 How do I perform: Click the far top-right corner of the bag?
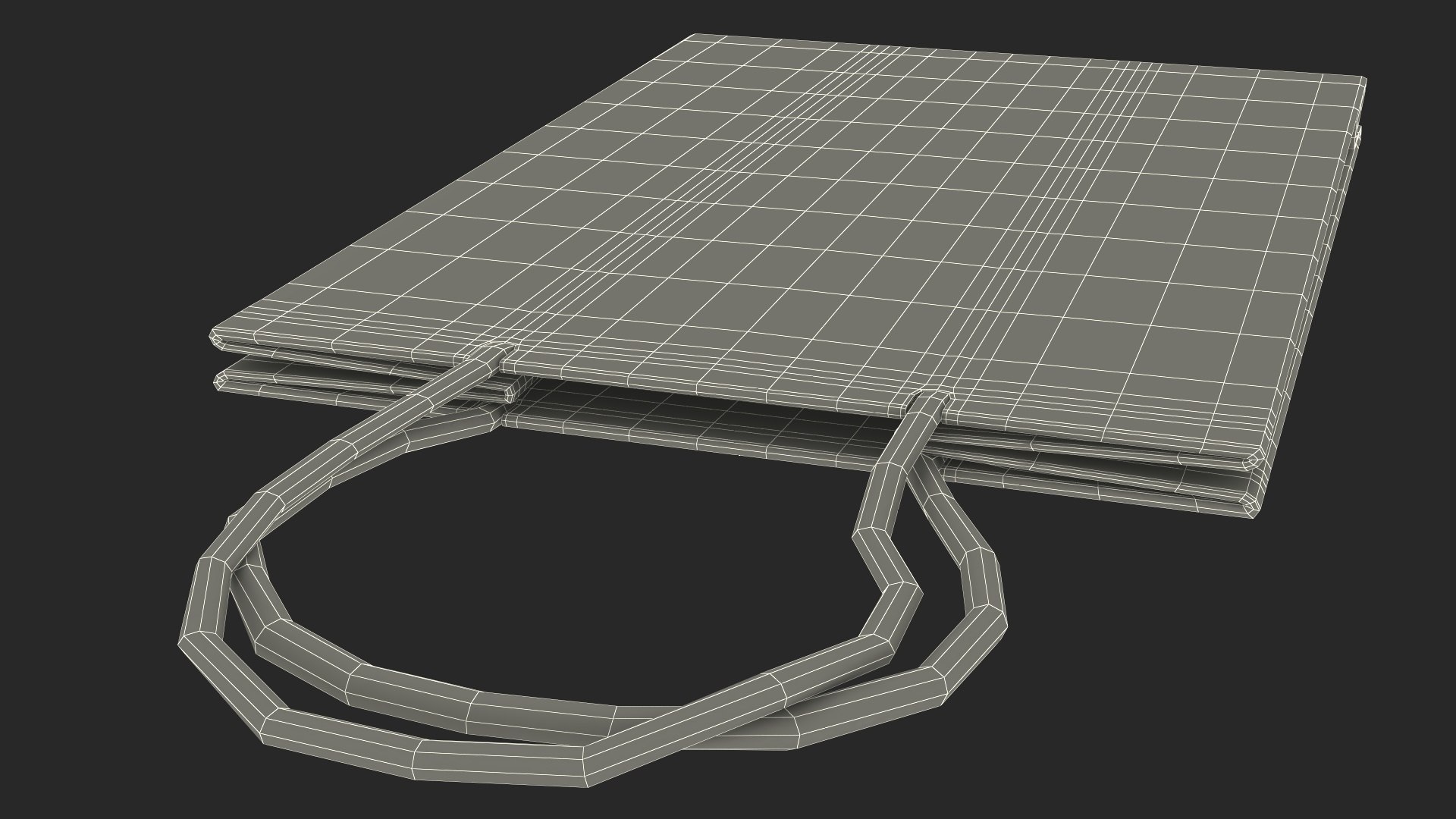point(1362,79)
